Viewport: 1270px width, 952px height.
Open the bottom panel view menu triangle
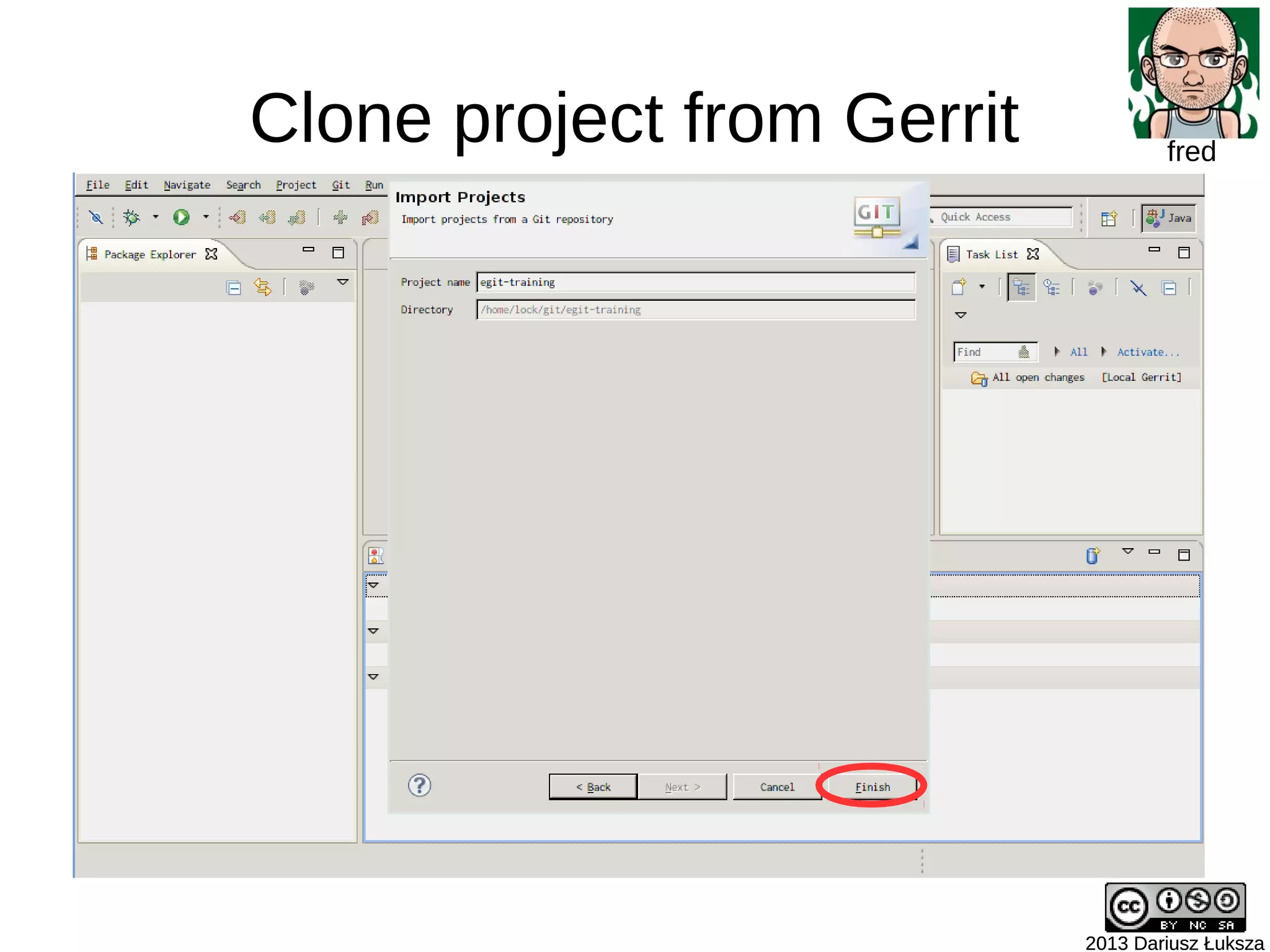click(1128, 551)
